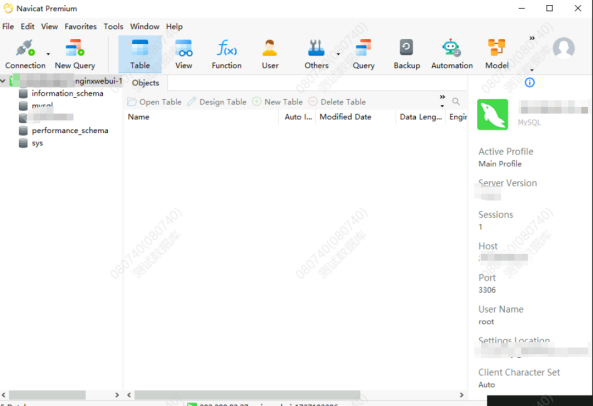
Task: Open the Help menu
Action: (174, 26)
